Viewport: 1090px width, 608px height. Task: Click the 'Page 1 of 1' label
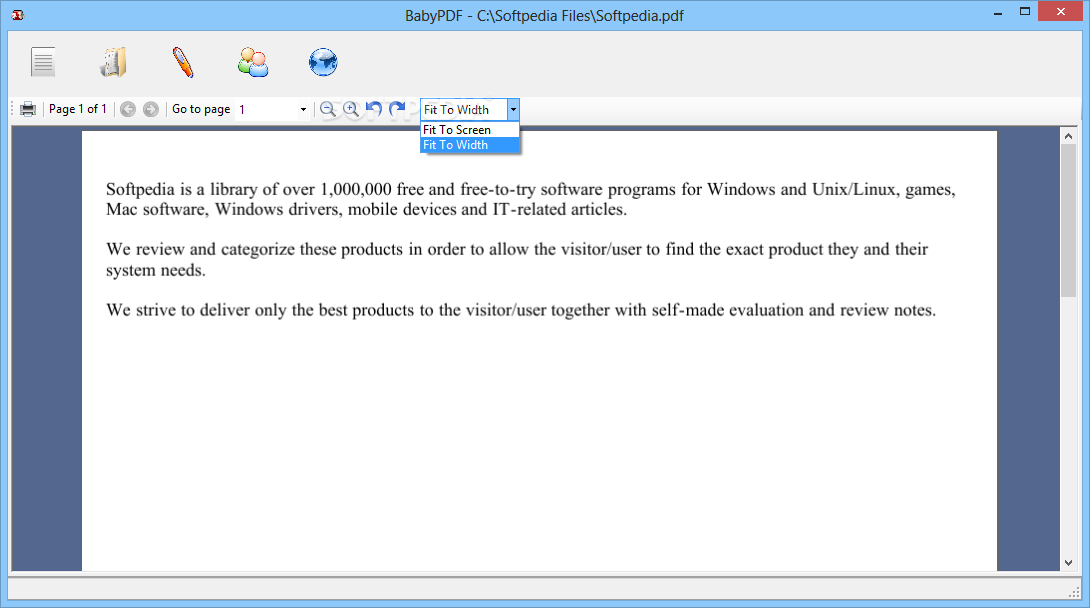tap(78, 109)
